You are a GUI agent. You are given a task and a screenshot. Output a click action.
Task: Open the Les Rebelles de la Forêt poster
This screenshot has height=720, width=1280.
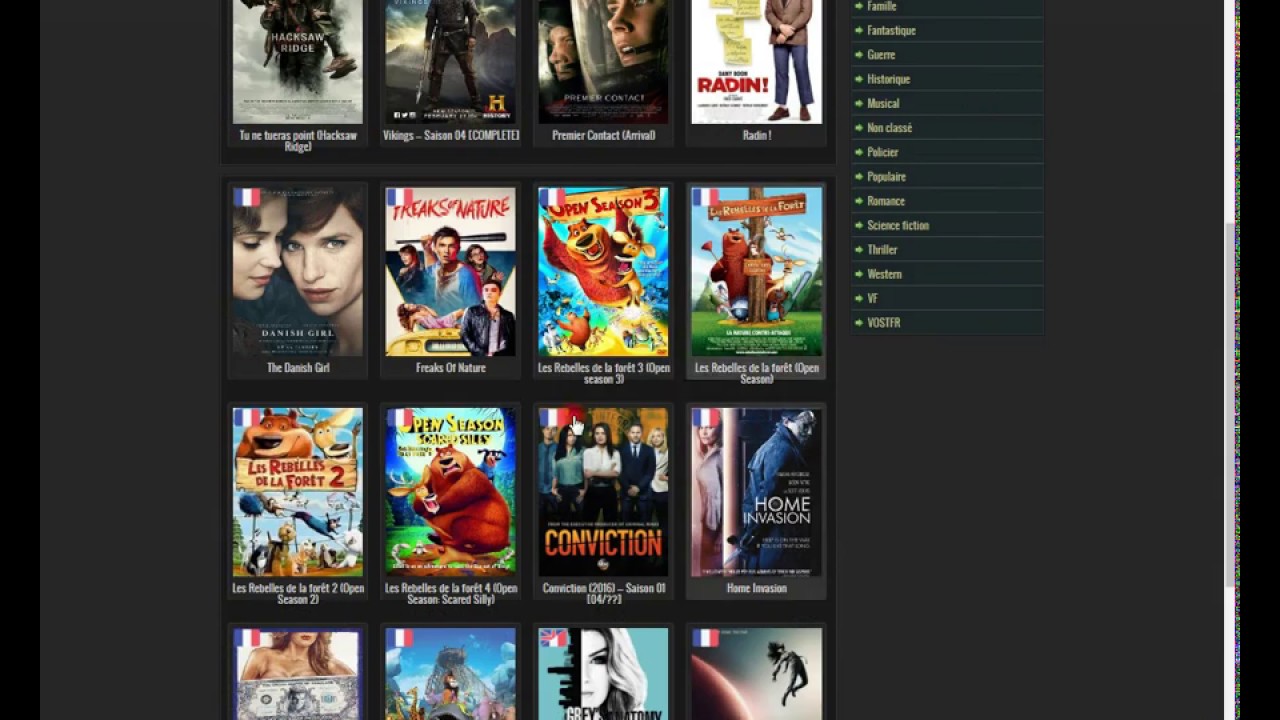756,272
